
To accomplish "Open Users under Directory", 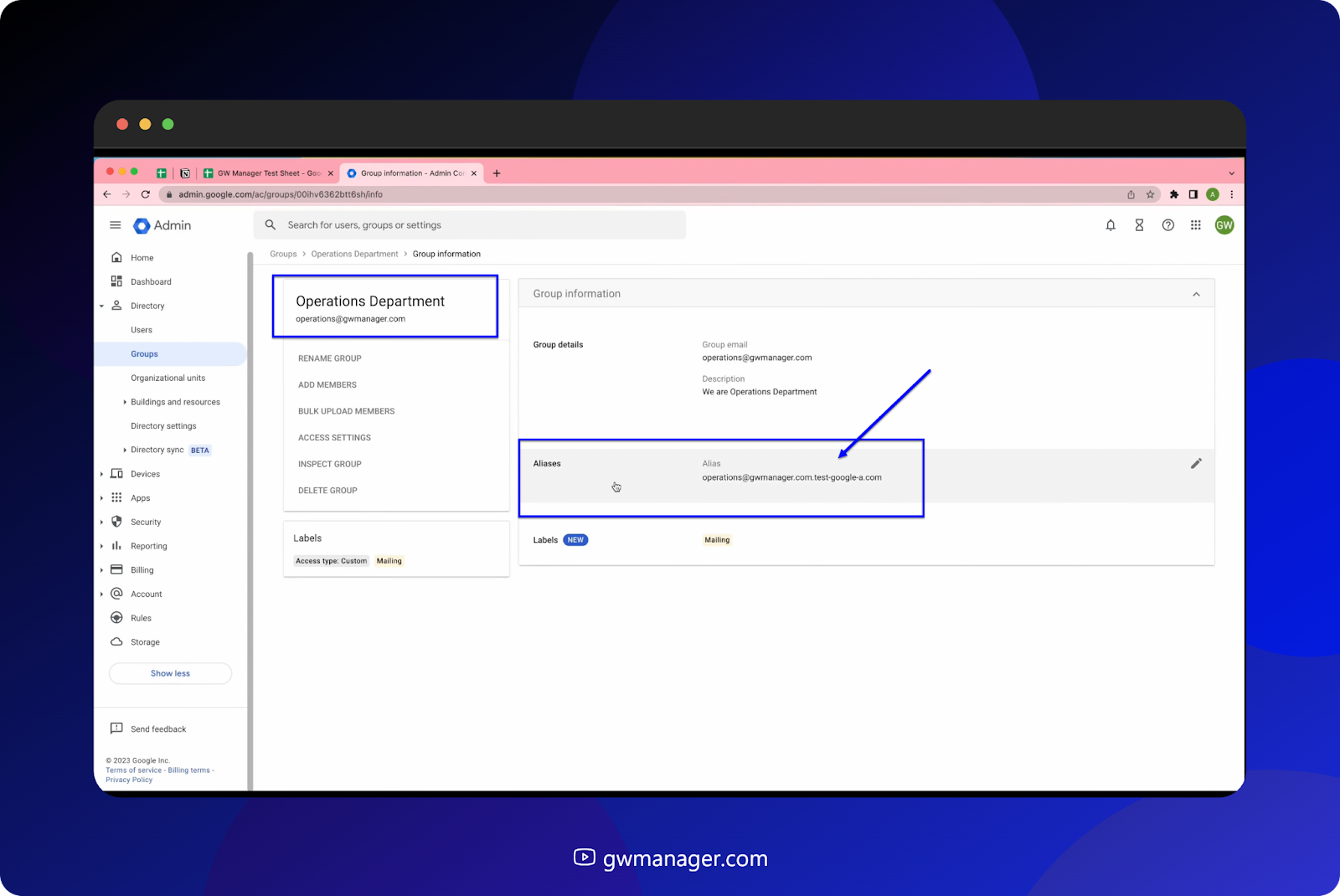I will point(142,330).
